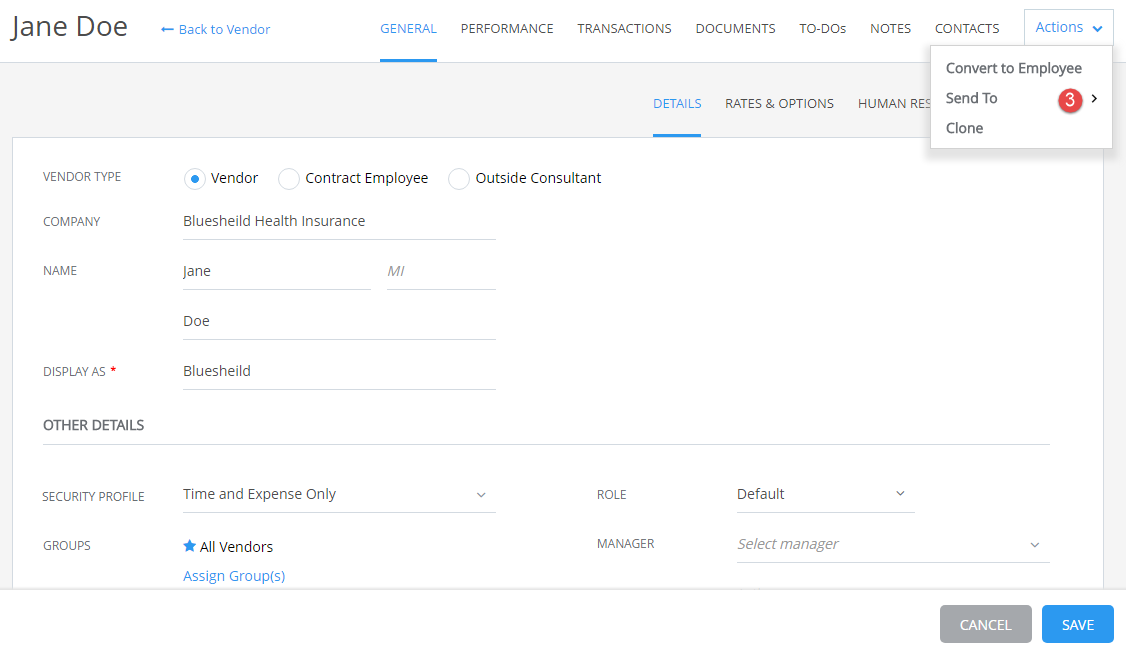Open the HUMAN RESOURCES sub-tab
This screenshot has height=658, width=1126.
(894, 103)
